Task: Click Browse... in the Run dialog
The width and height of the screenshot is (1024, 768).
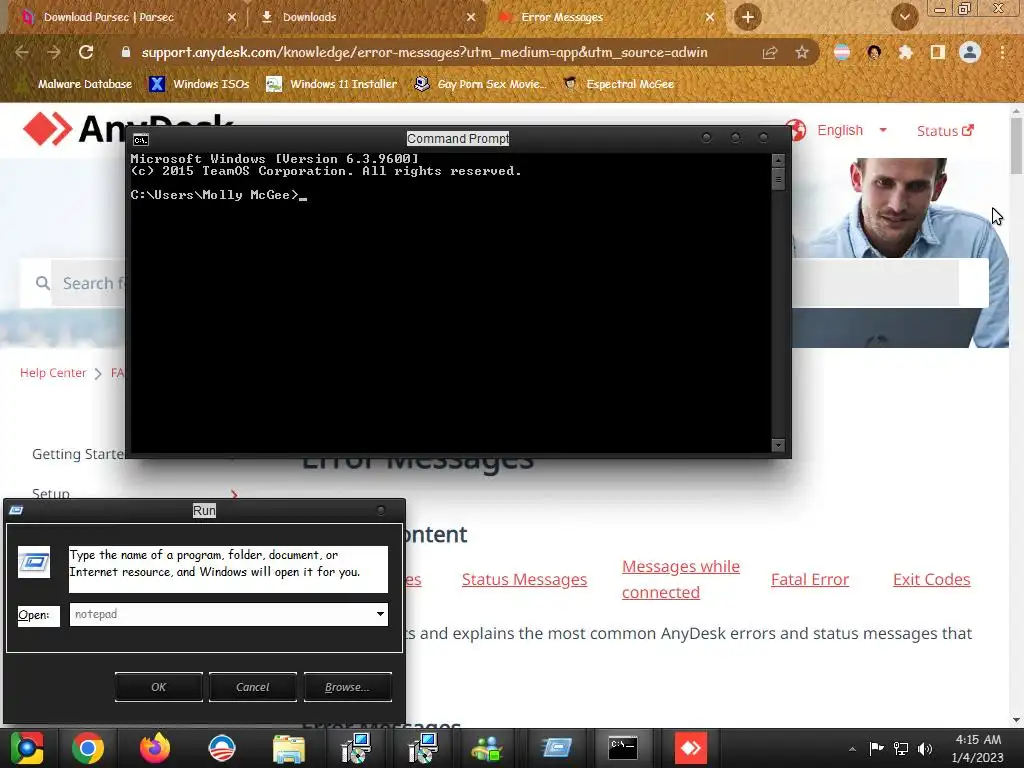Action: pos(347,687)
